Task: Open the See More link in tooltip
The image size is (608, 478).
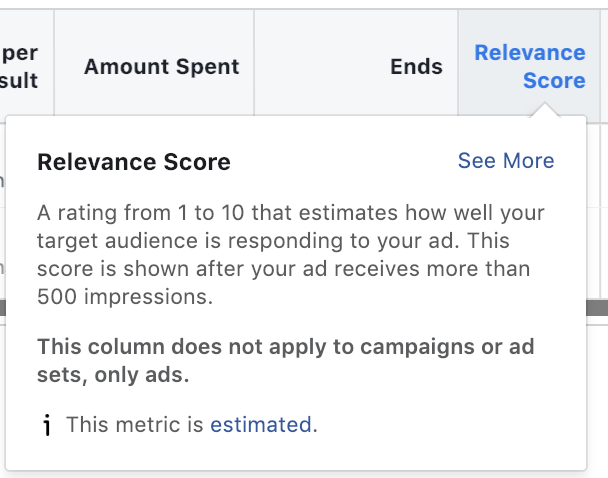Action: (506, 160)
